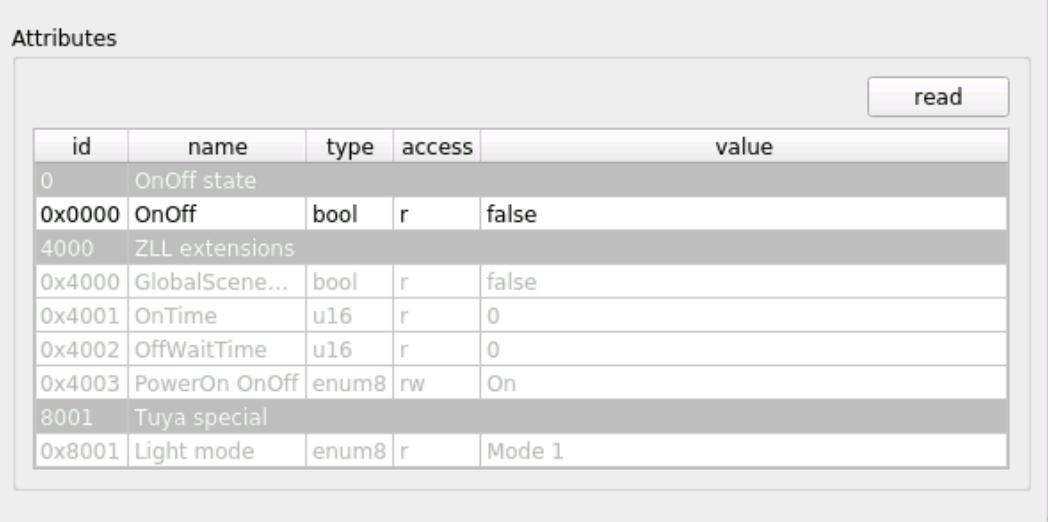Select the 0x4002 id cell
The image size is (1048, 522).
coord(81,350)
